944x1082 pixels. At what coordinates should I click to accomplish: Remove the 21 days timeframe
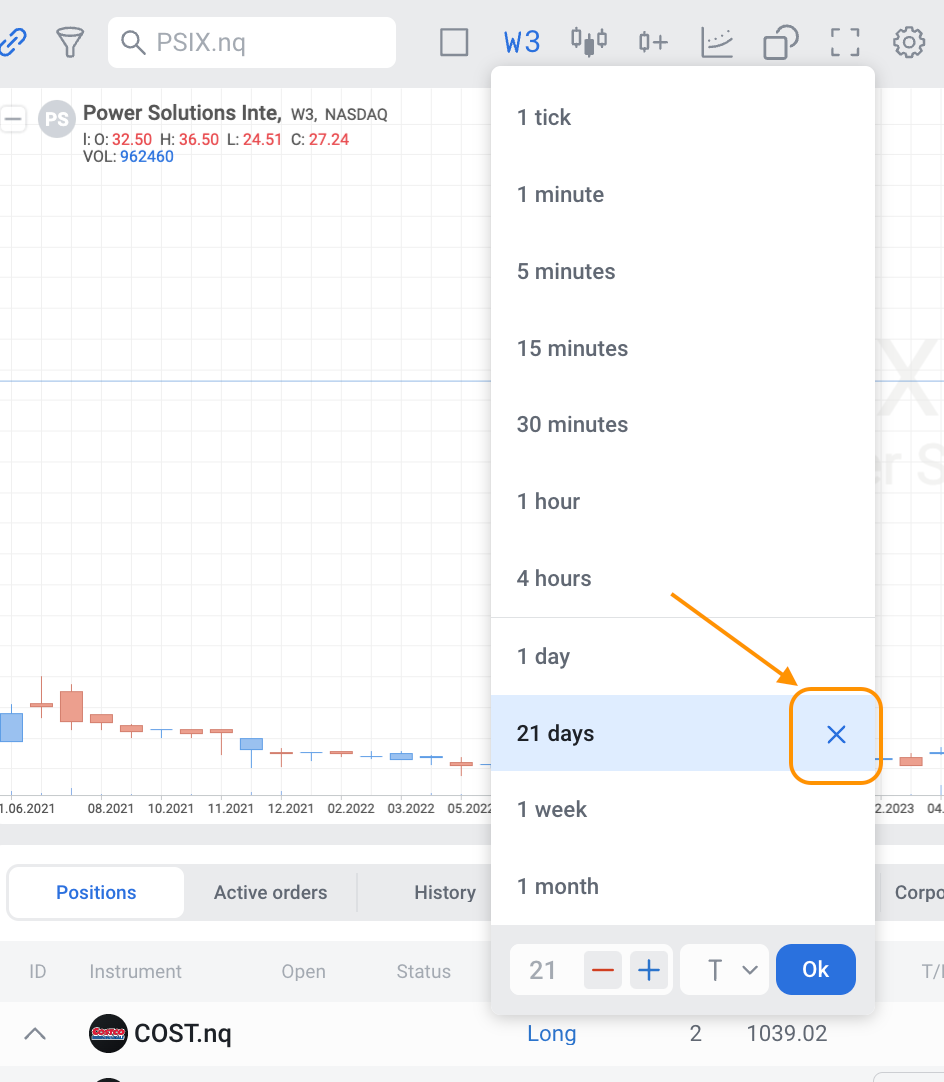836,734
